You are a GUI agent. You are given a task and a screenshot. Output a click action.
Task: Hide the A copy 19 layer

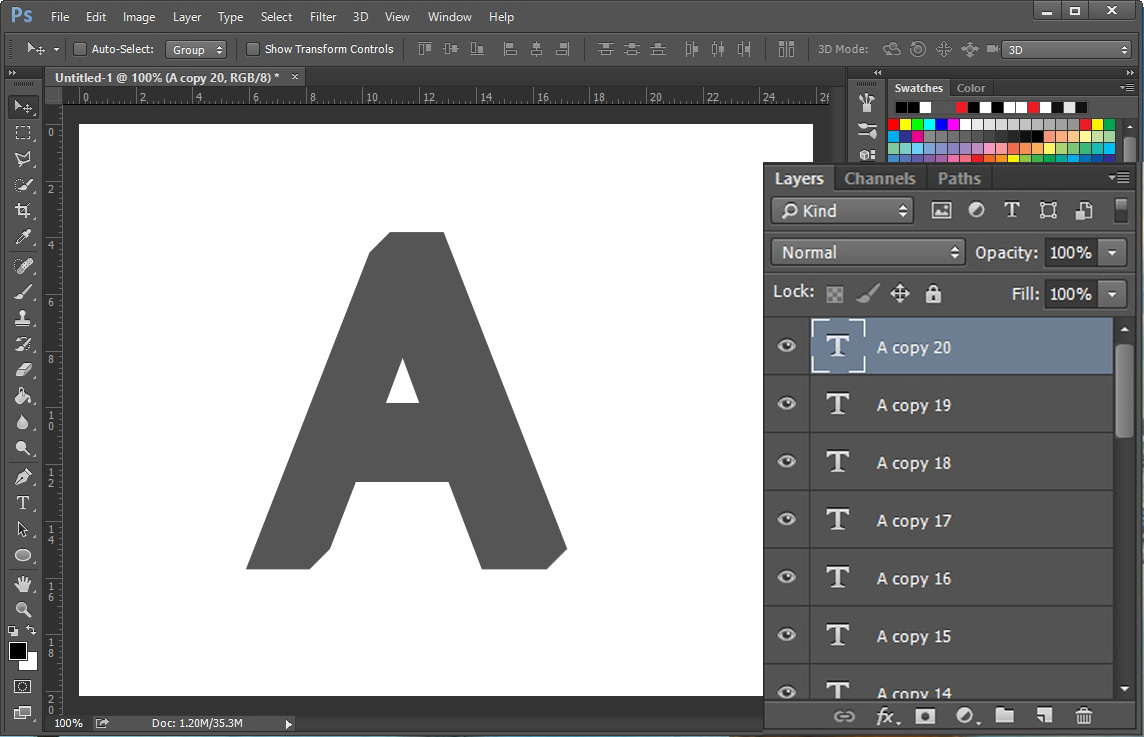786,404
